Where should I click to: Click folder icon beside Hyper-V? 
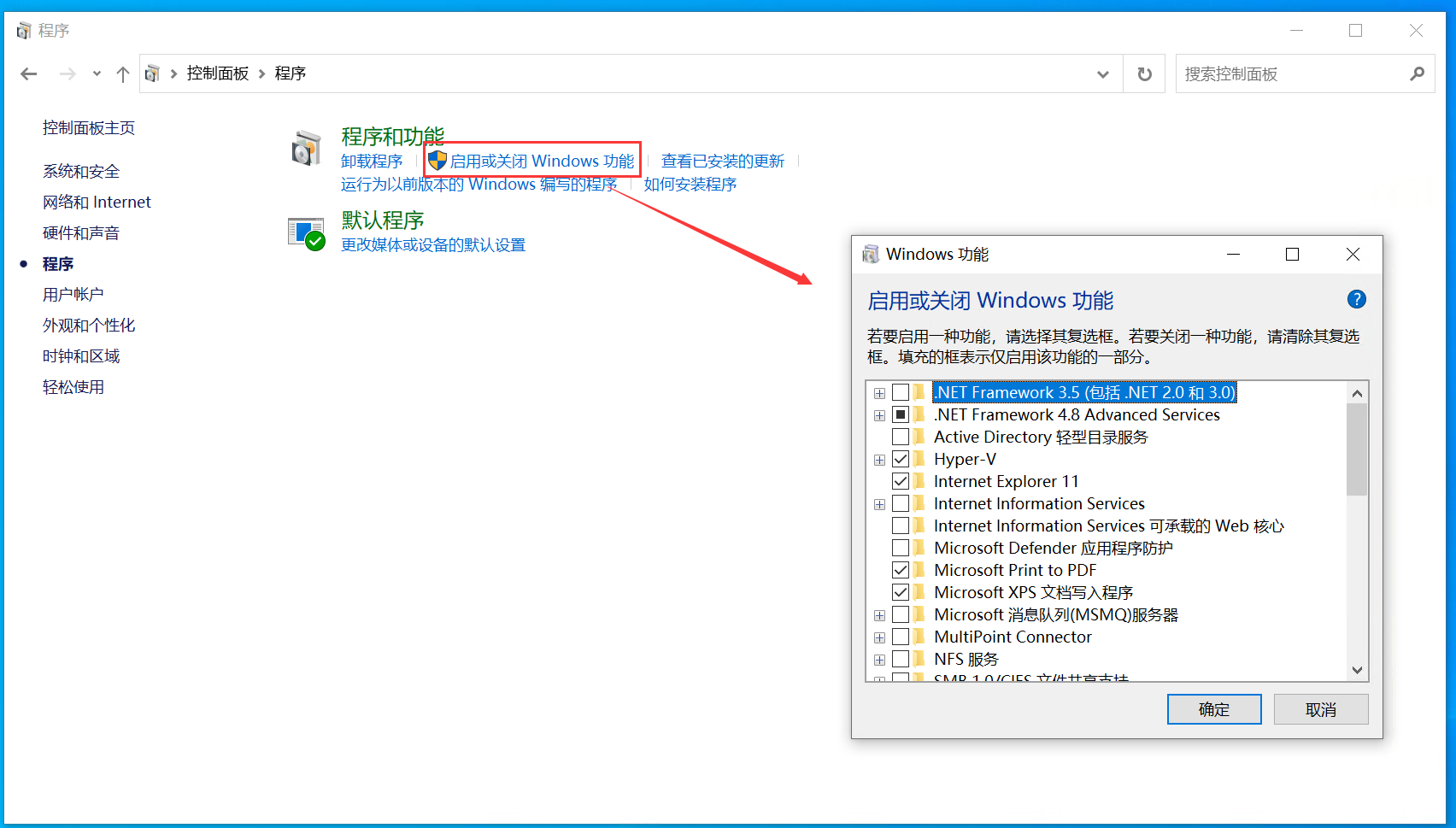[x=919, y=459]
